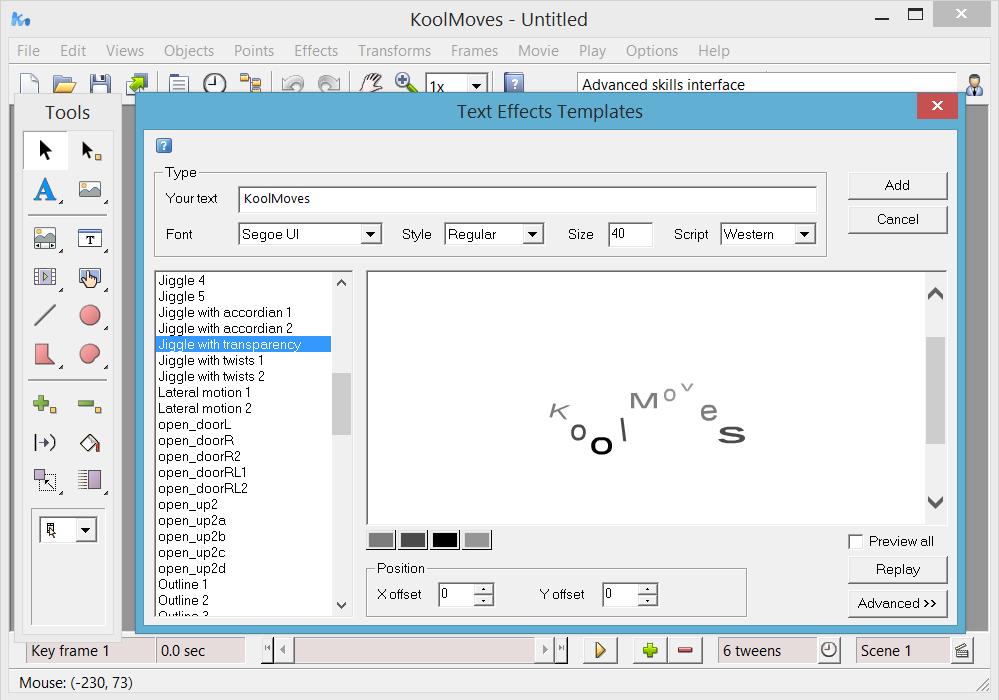This screenshot has width=999, height=700.
Task: Increase the X offset spinner value
Action: coord(484,589)
